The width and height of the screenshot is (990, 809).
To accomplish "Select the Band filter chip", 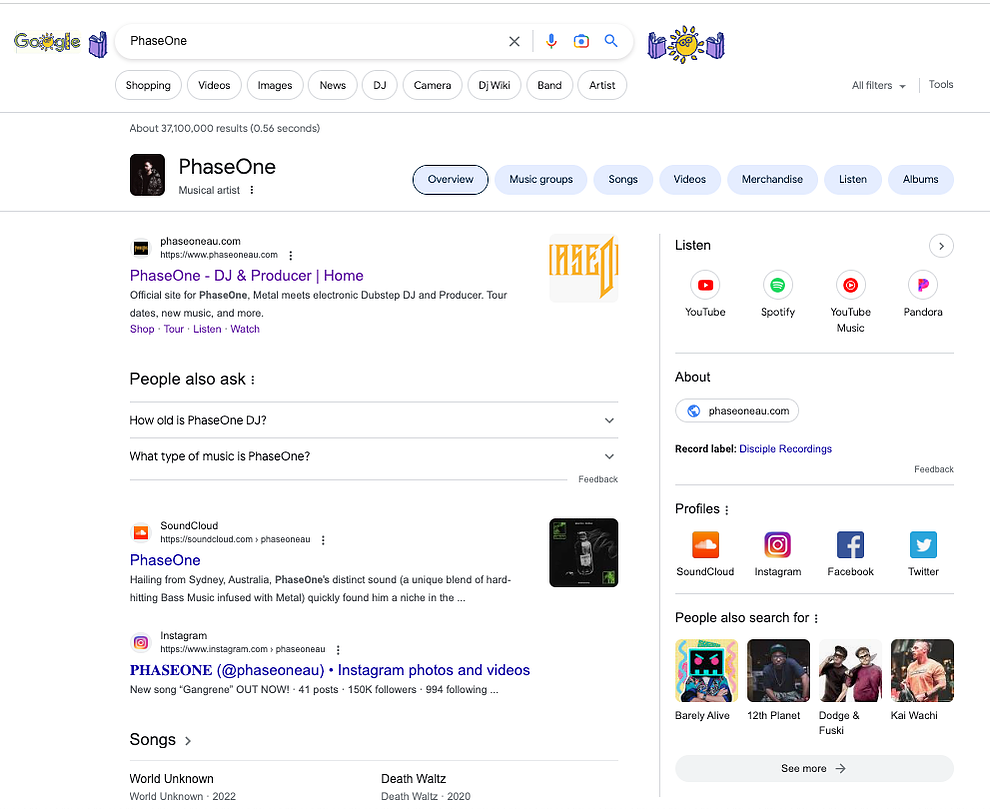I will click(x=549, y=85).
